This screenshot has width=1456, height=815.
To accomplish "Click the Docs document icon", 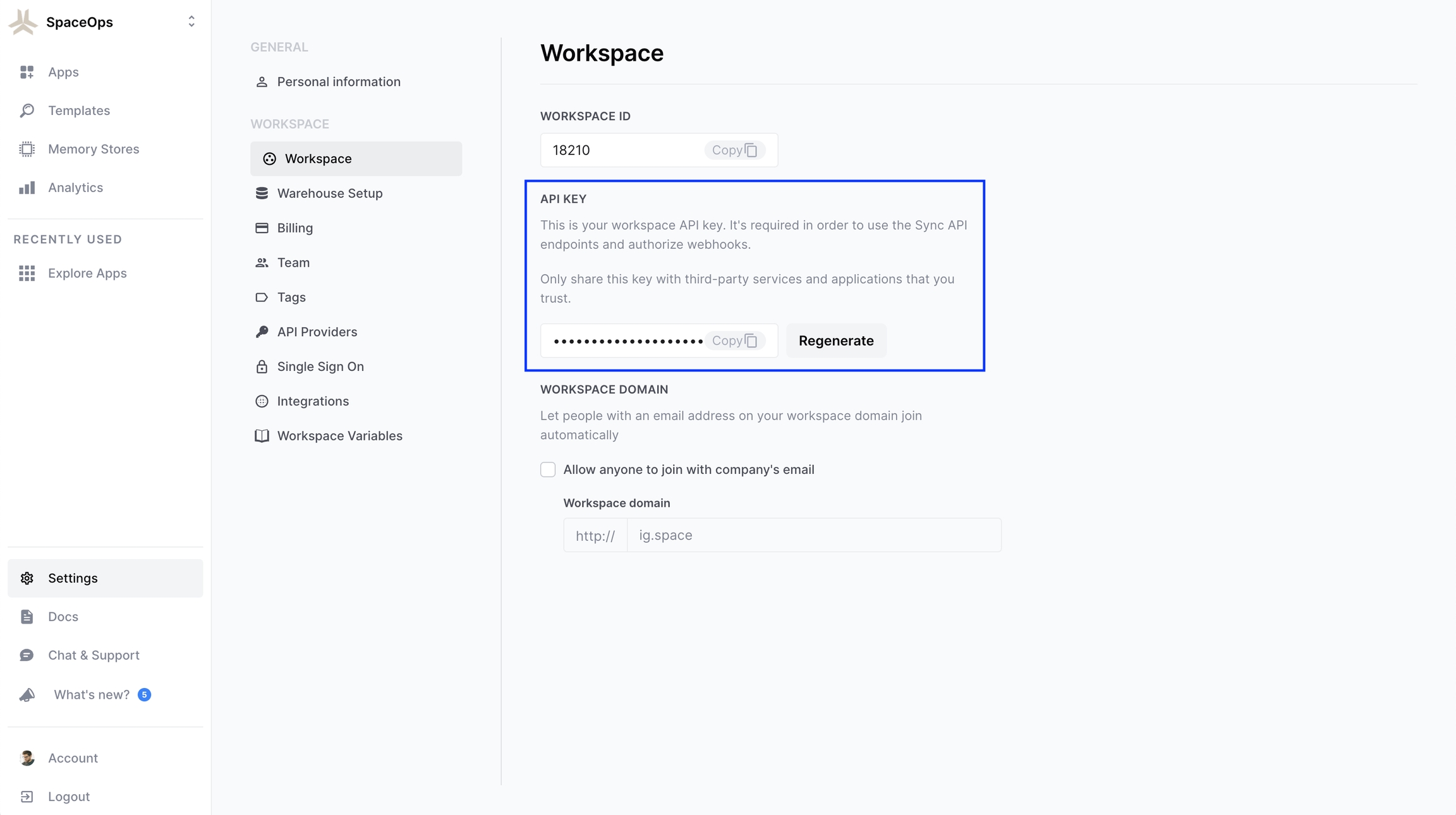I will [x=27, y=617].
